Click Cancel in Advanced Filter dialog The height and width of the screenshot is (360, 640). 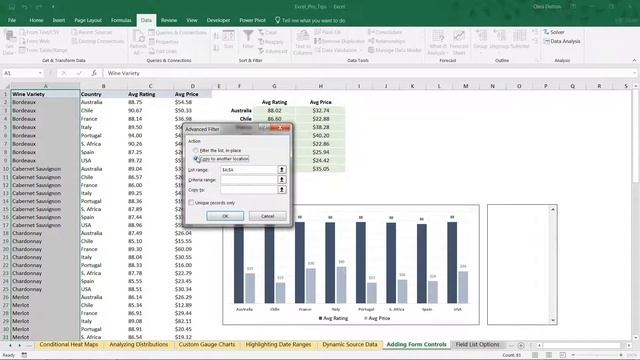[267, 216]
